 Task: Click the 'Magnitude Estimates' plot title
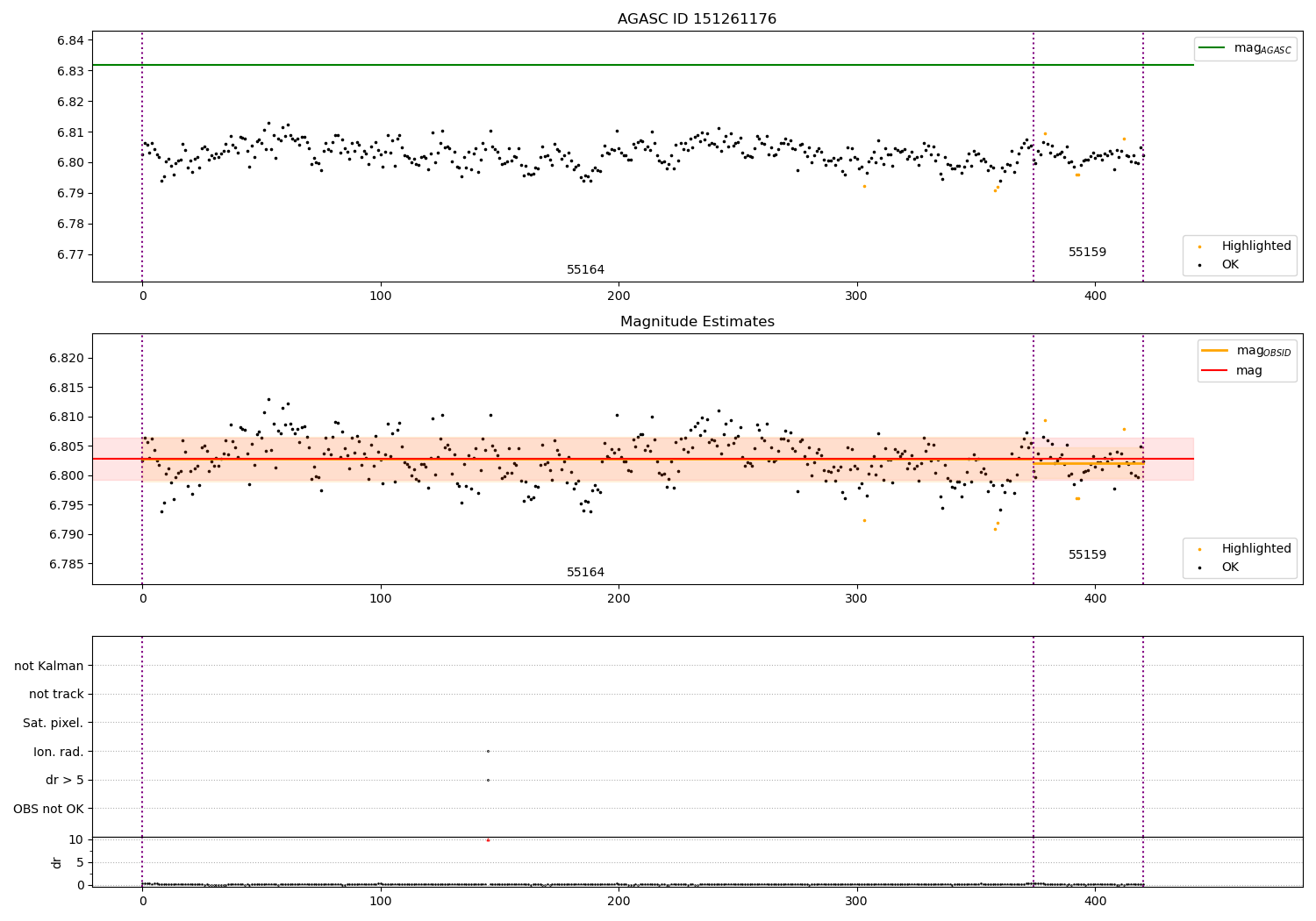[x=697, y=322]
